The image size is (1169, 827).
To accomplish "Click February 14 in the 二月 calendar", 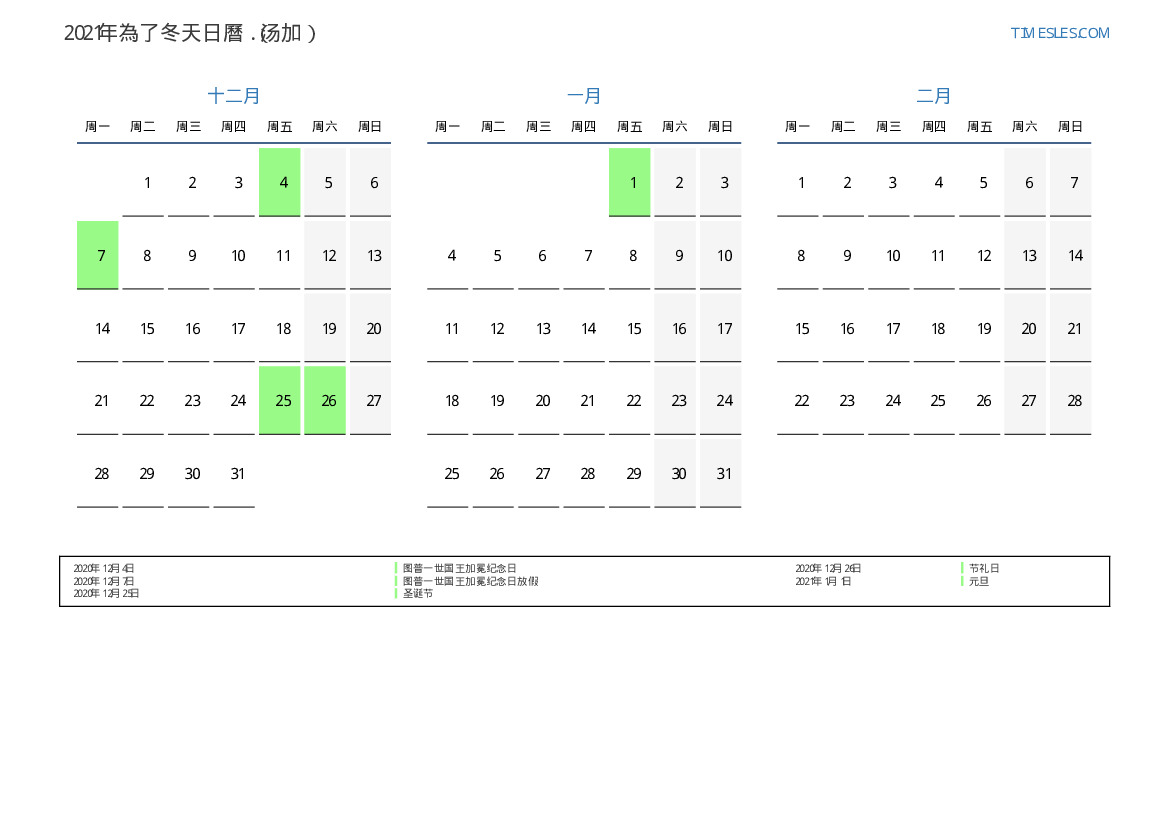I will click(x=1071, y=255).
